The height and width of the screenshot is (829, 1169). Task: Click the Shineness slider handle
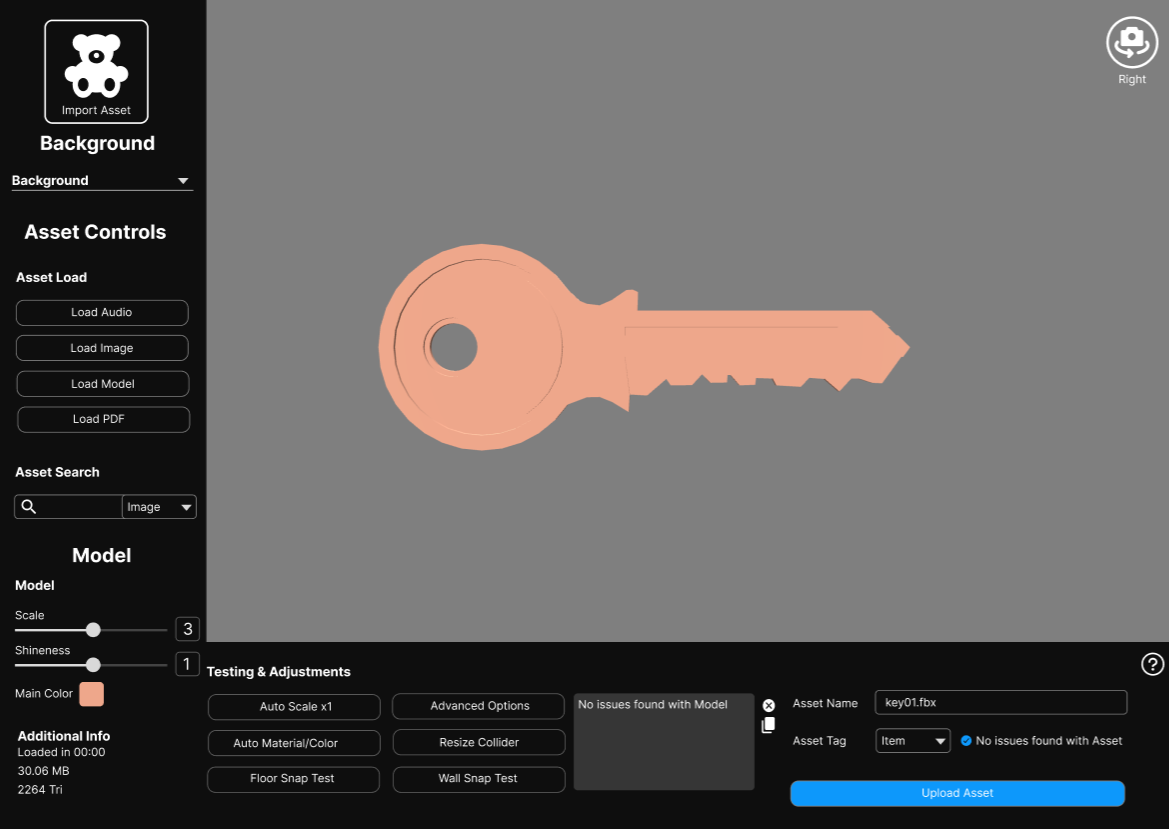pyautogui.click(x=93, y=664)
